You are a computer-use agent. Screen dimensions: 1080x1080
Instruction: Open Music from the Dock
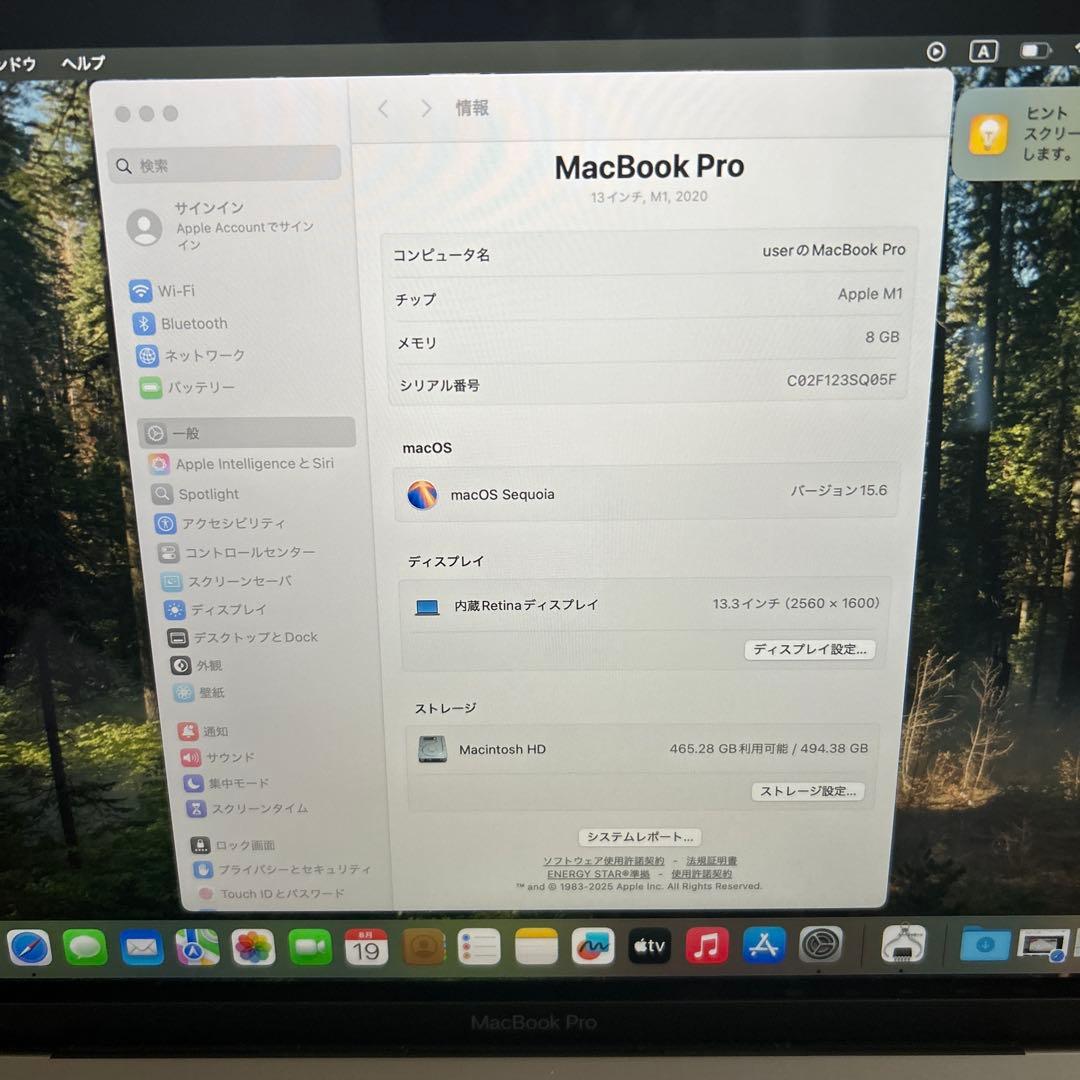point(707,946)
